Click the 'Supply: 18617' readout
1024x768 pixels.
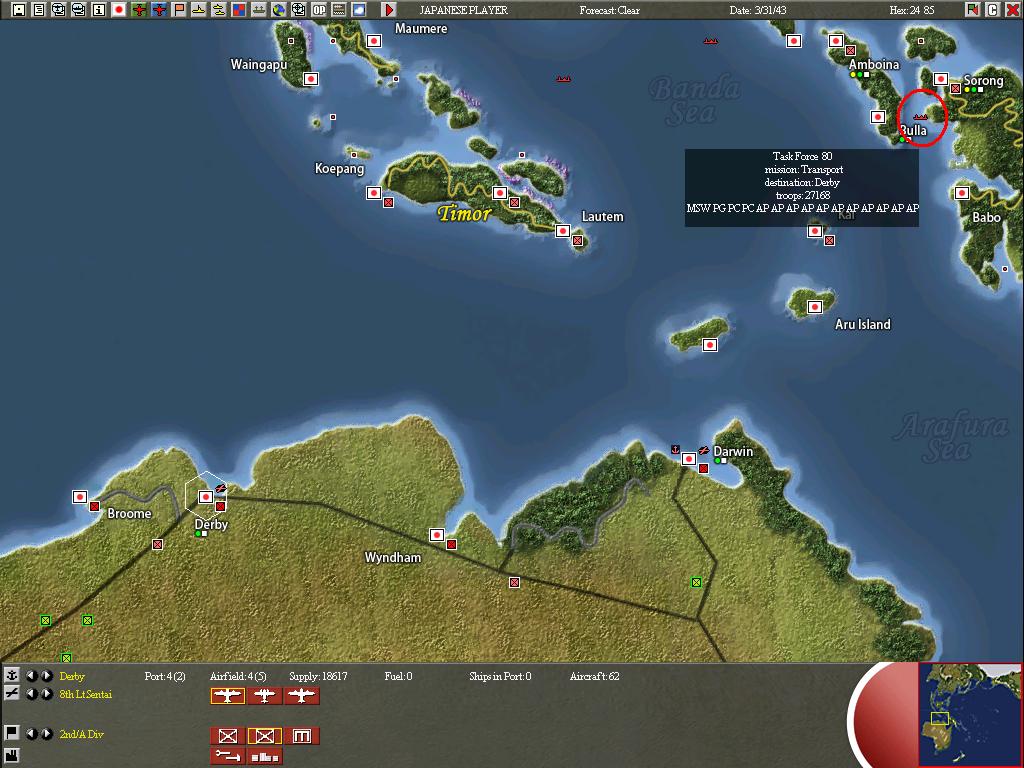[318, 676]
